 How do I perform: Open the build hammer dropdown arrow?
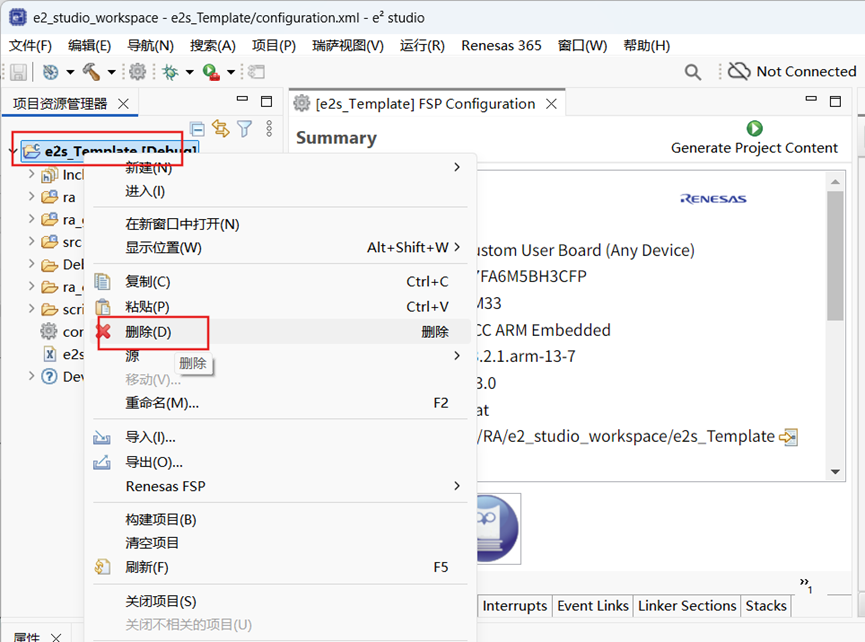[x=111, y=72]
